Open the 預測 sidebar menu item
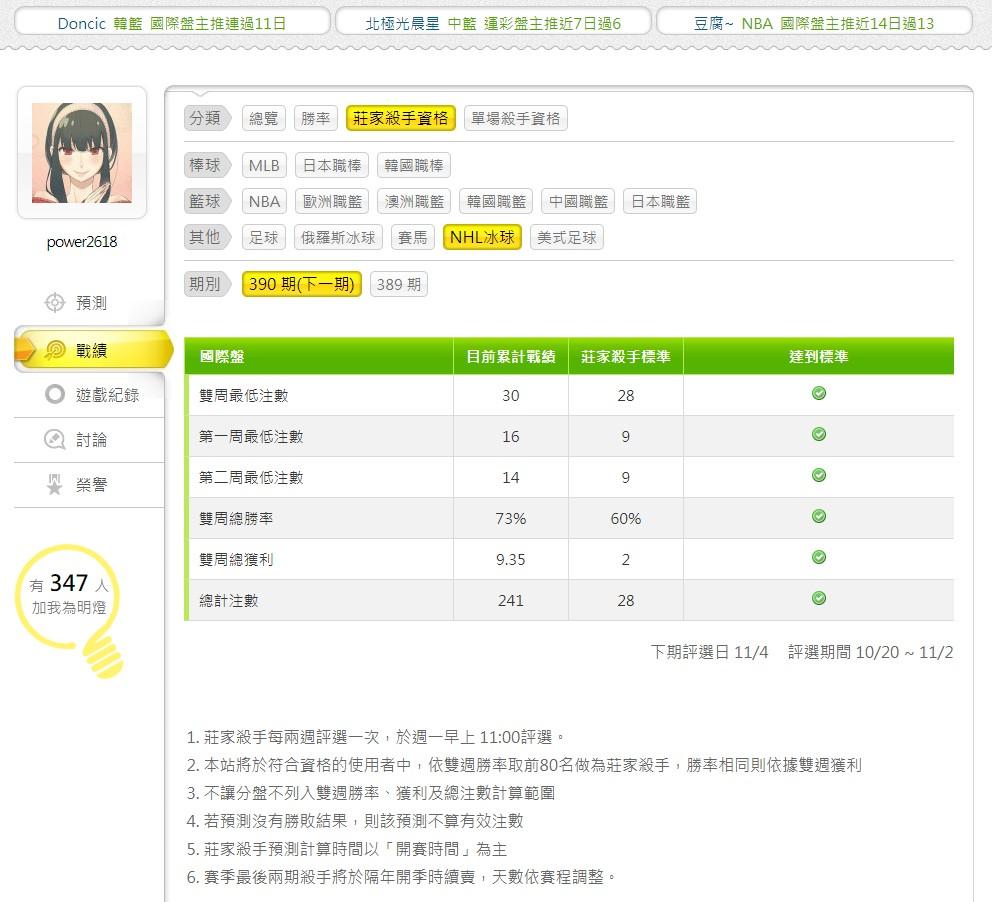Image resolution: width=992 pixels, height=902 pixels. pyautogui.click(x=89, y=302)
